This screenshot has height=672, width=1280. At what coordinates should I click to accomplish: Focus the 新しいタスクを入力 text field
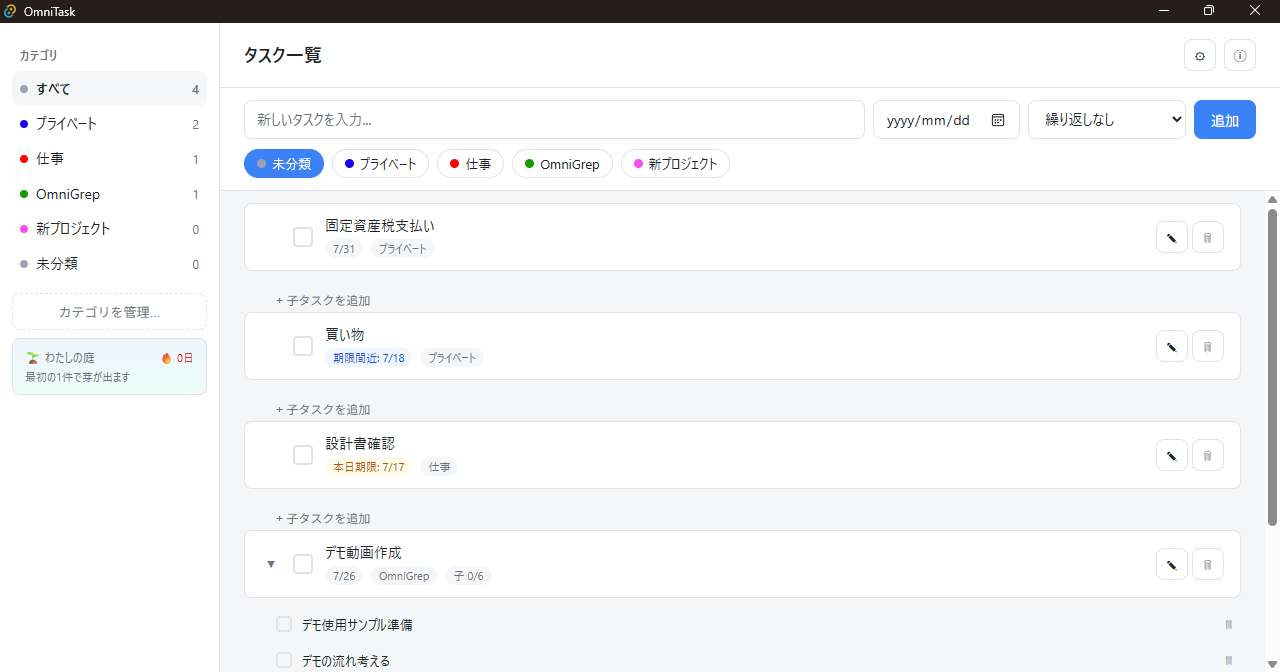point(554,120)
